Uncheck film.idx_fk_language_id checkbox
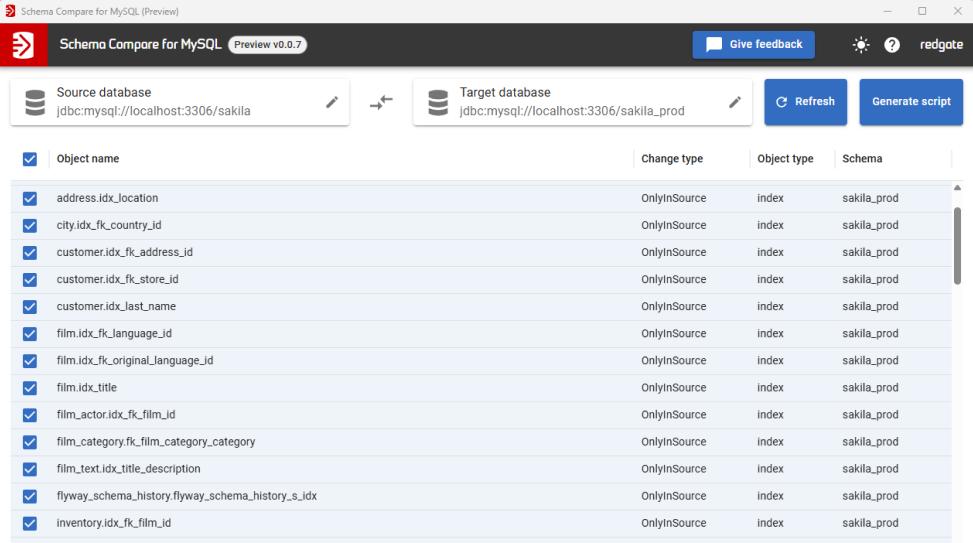Screen dimensions: 973x543 [30, 334]
